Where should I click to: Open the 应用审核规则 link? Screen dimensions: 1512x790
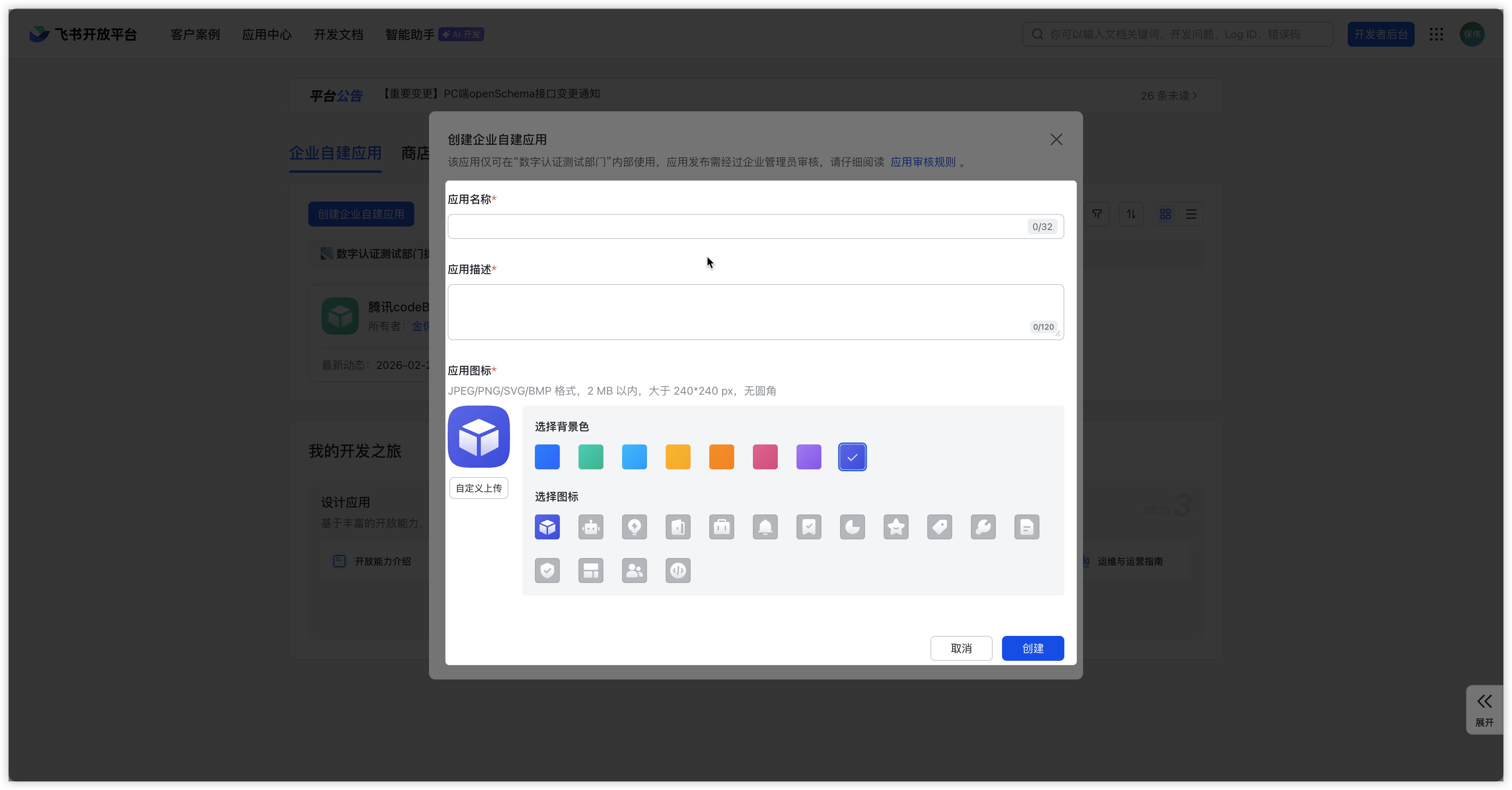point(923,162)
